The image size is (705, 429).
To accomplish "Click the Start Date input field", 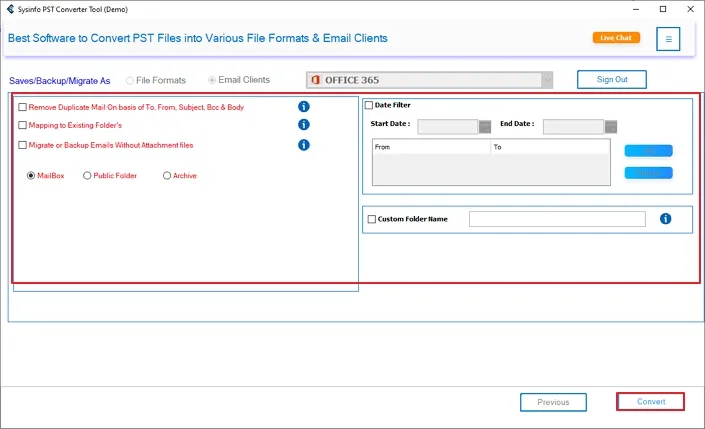I will 447,127.
